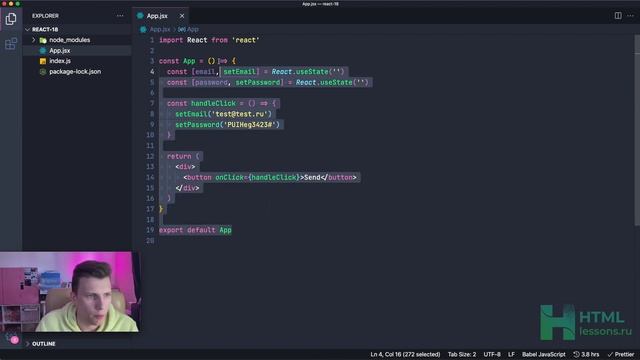
Task: Click the 'react' import string on line 1
Action: click(245, 40)
